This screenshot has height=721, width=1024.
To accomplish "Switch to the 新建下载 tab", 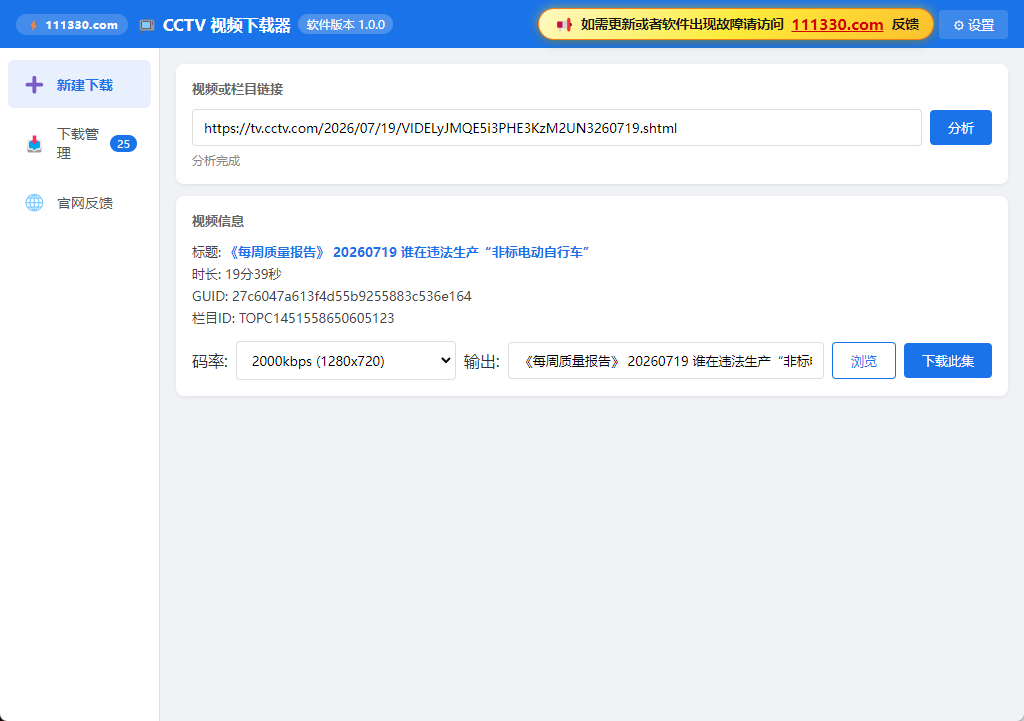I will 80,84.
